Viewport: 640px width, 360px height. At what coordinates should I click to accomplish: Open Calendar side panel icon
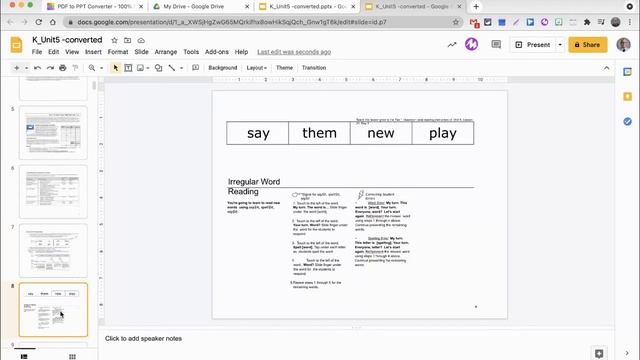pos(627,72)
